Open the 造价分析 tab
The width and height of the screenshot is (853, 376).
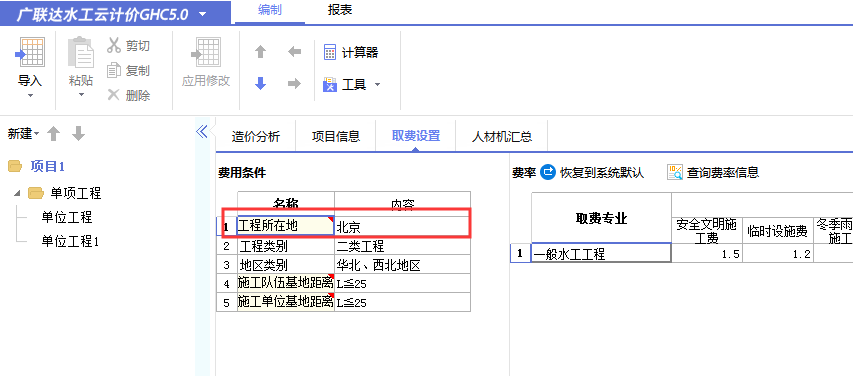click(256, 137)
